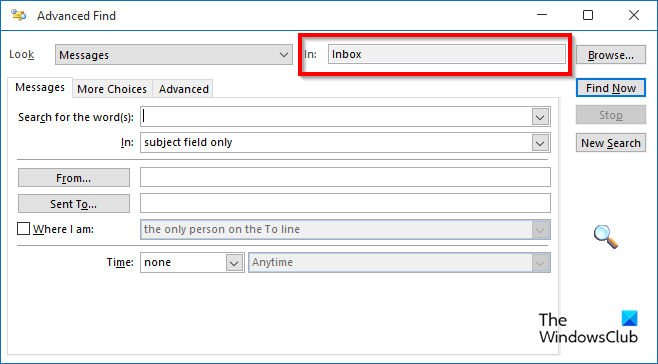Click the magnifying glass search icon
Image resolution: width=658 pixels, height=364 pixels.
click(x=606, y=237)
